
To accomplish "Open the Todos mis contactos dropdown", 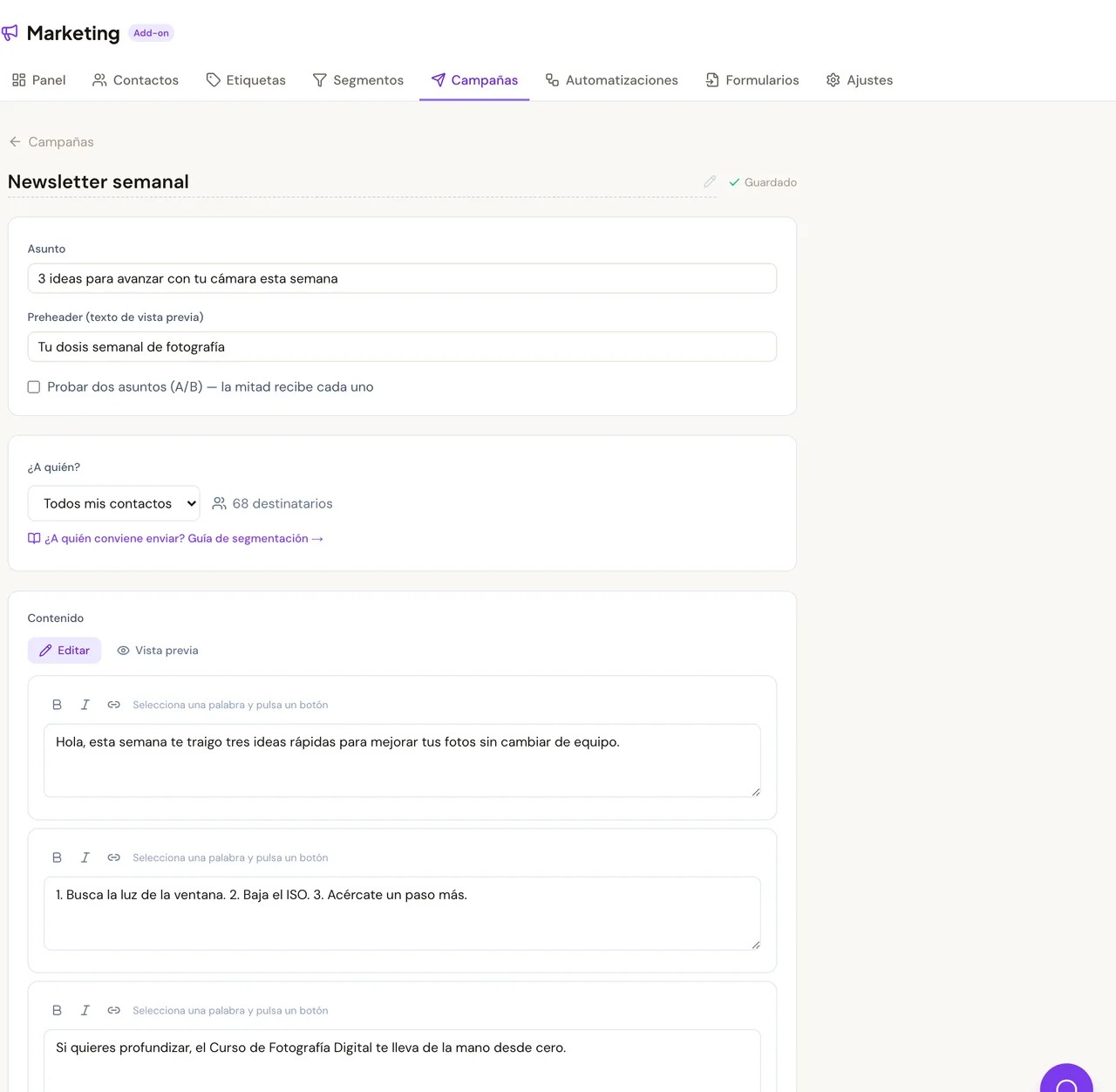I will [113, 503].
